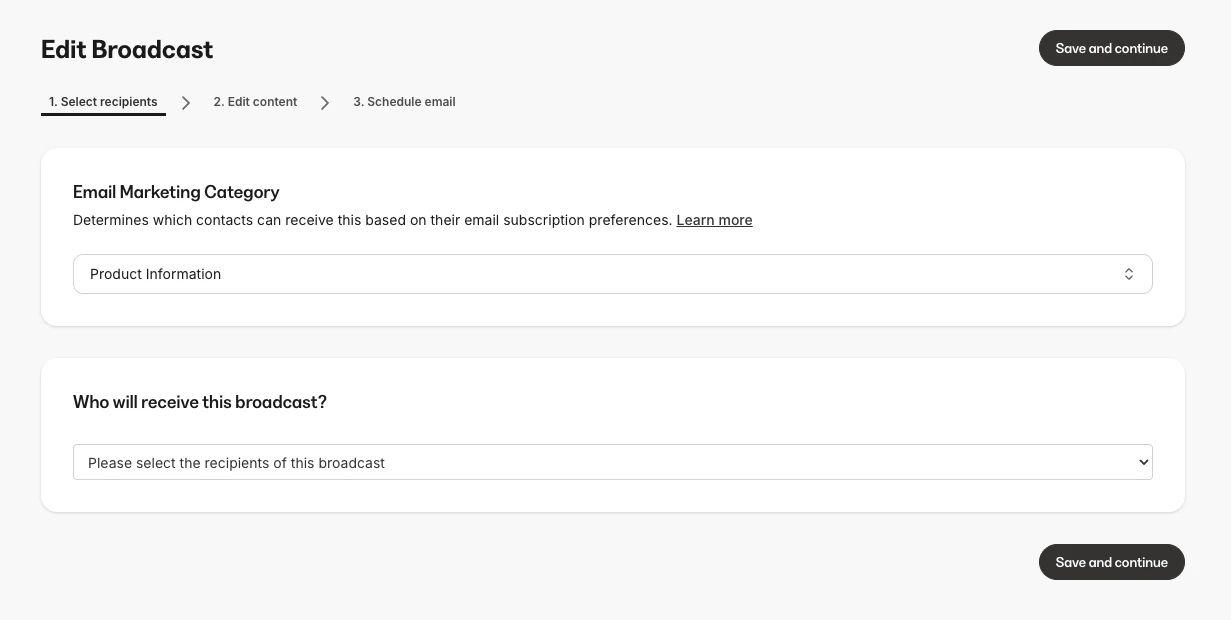The width and height of the screenshot is (1231, 620).
Task: Click the 'Please select the recipients' placeholder text
Action: point(236,463)
